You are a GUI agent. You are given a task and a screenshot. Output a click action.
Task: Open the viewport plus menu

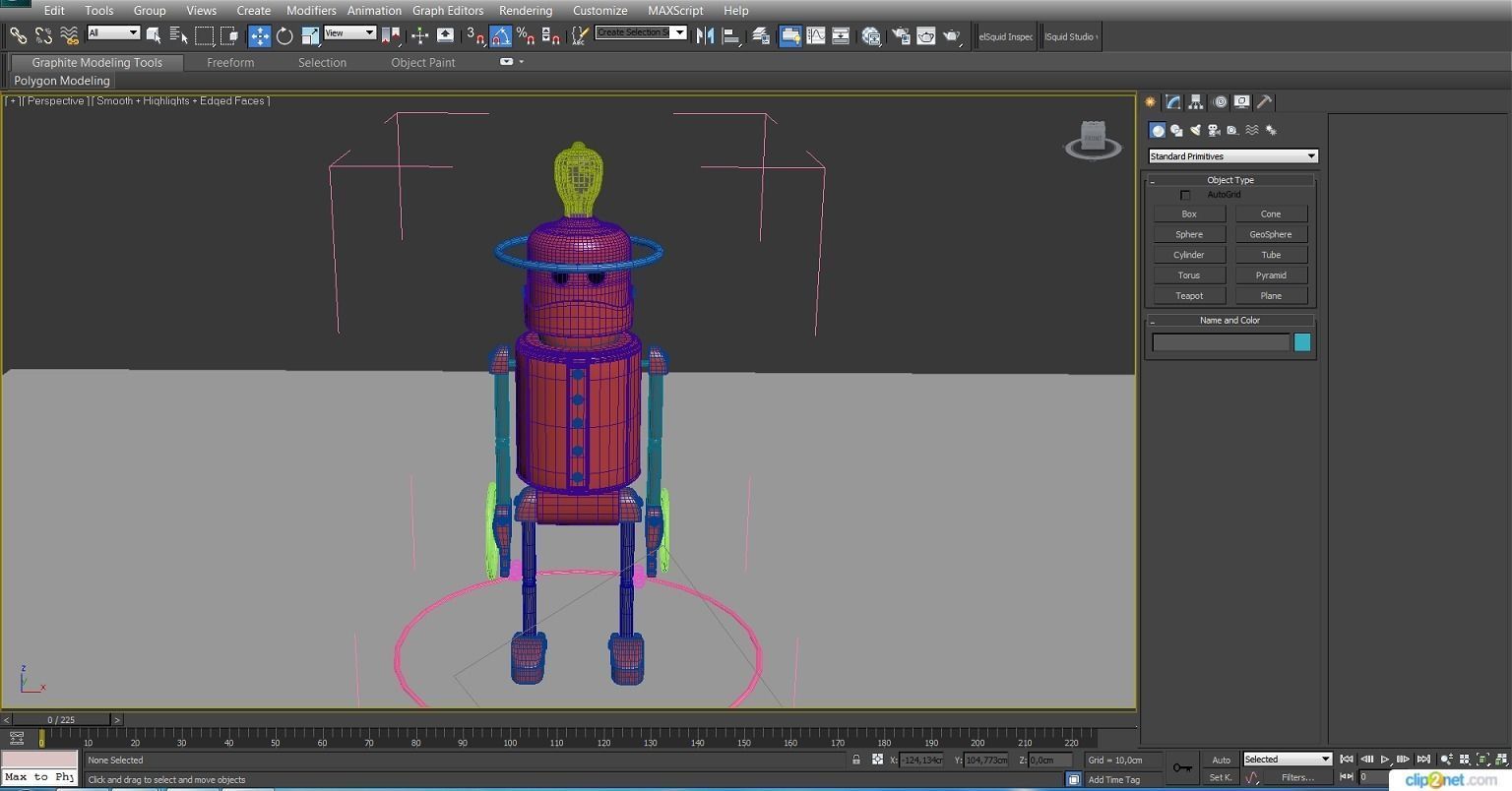tap(13, 100)
